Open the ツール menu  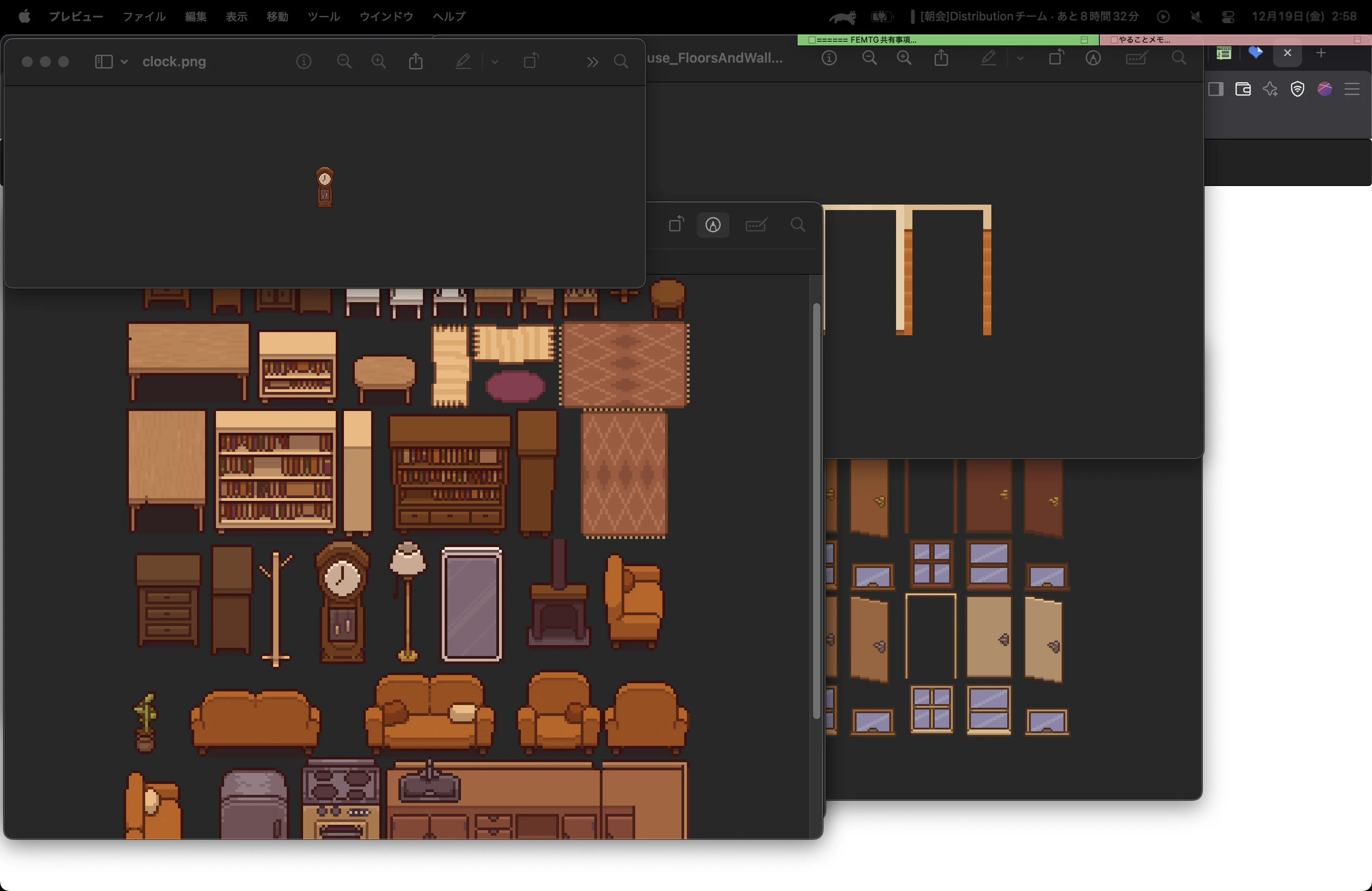pyautogui.click(x=323, y=16)
